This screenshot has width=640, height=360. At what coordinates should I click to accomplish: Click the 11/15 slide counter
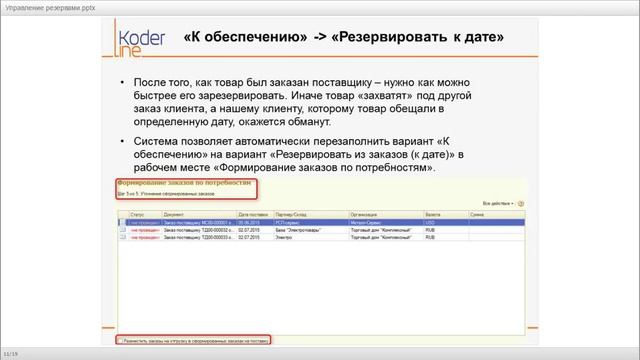pyautogui.click(x=11, y=354)
